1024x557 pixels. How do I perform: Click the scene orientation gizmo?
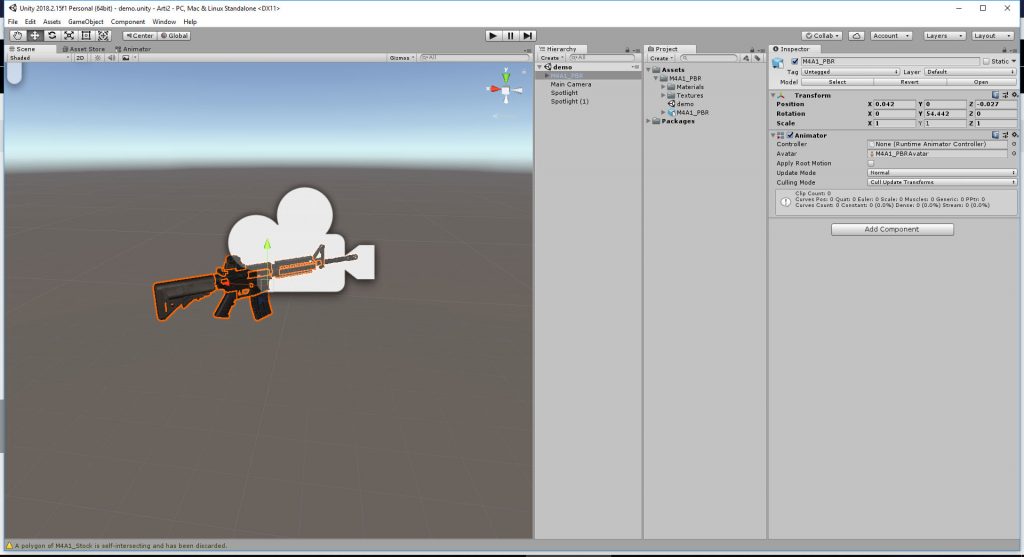pos(505,89)
